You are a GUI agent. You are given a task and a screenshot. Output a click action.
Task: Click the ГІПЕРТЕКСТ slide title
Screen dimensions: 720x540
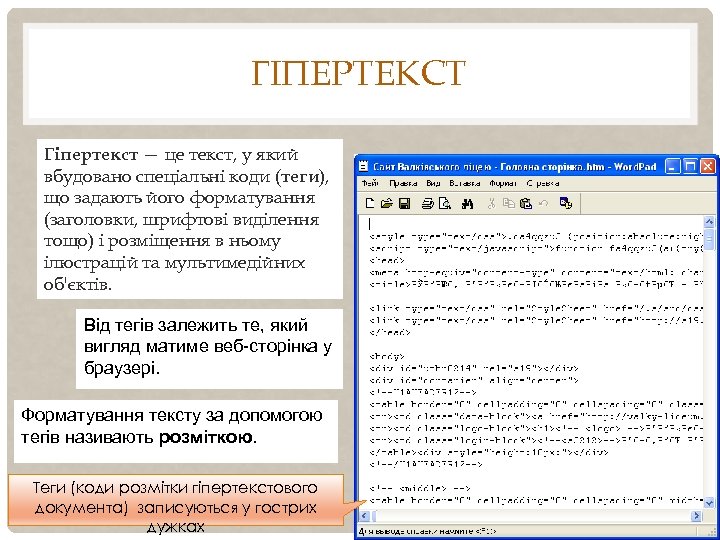358,73
